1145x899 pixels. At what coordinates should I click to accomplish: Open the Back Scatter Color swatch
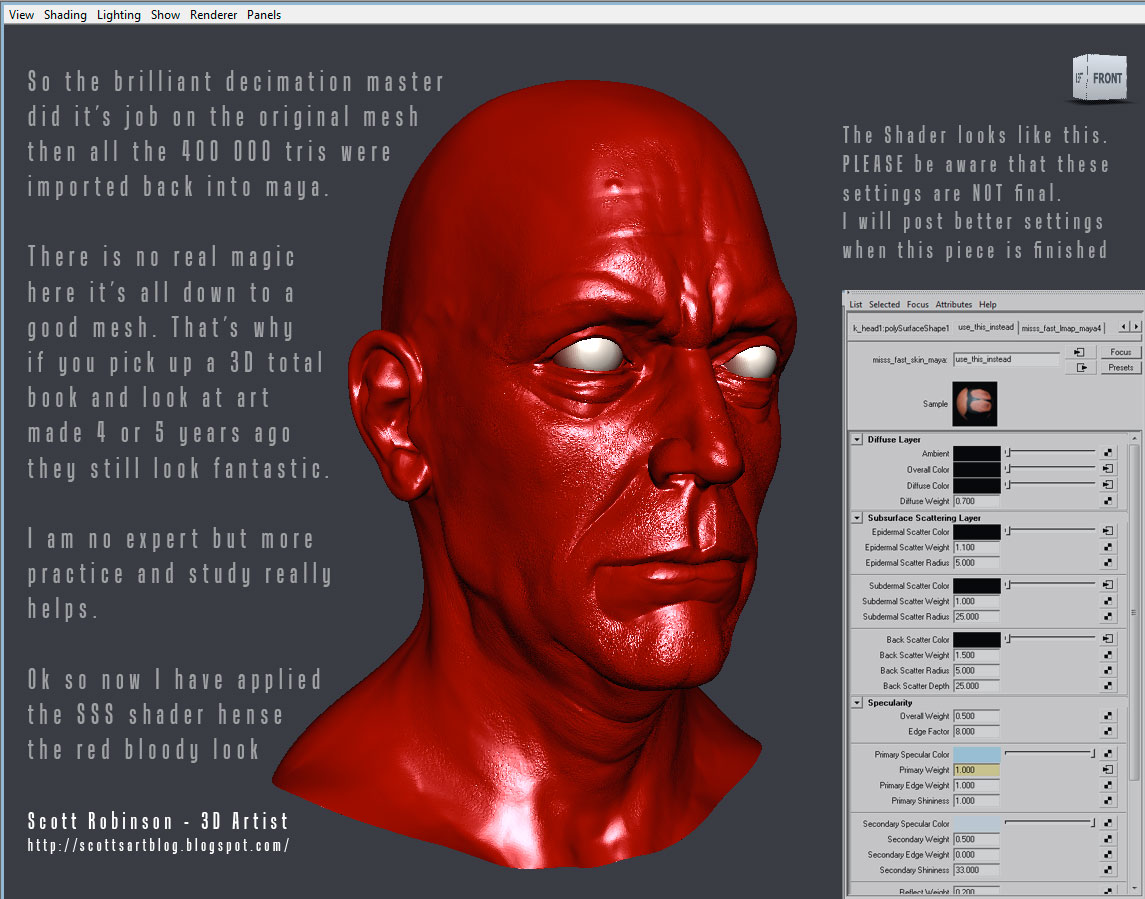[x=976, y=640]
